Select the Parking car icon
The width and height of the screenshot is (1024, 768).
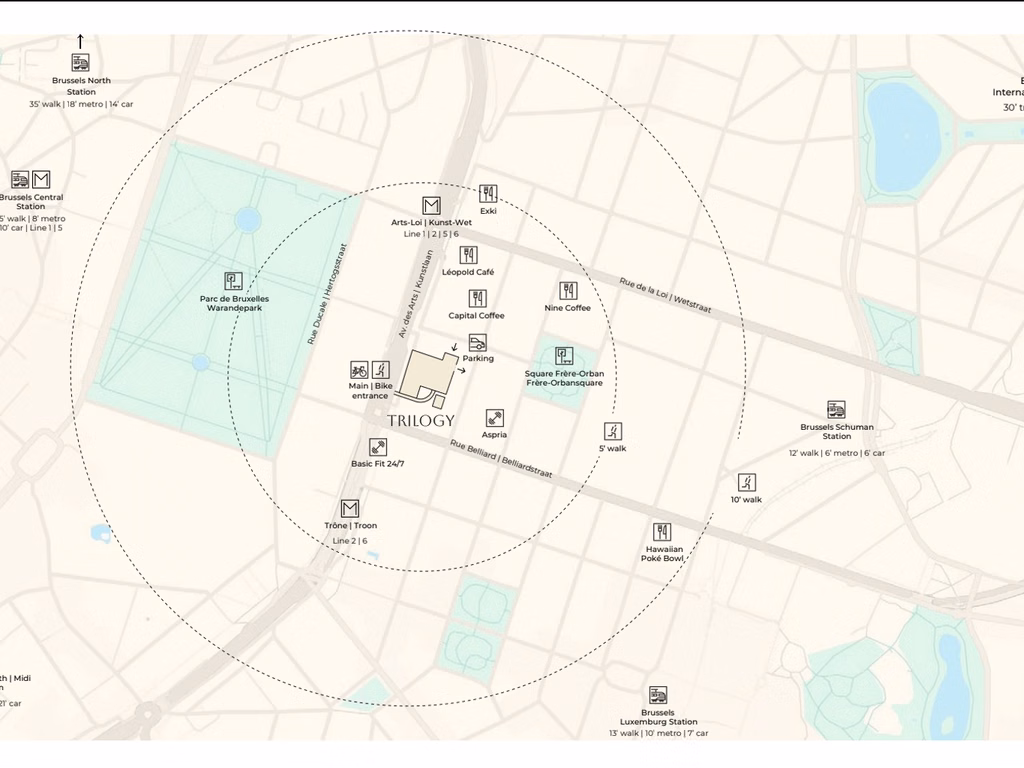[x=477, y=342]
